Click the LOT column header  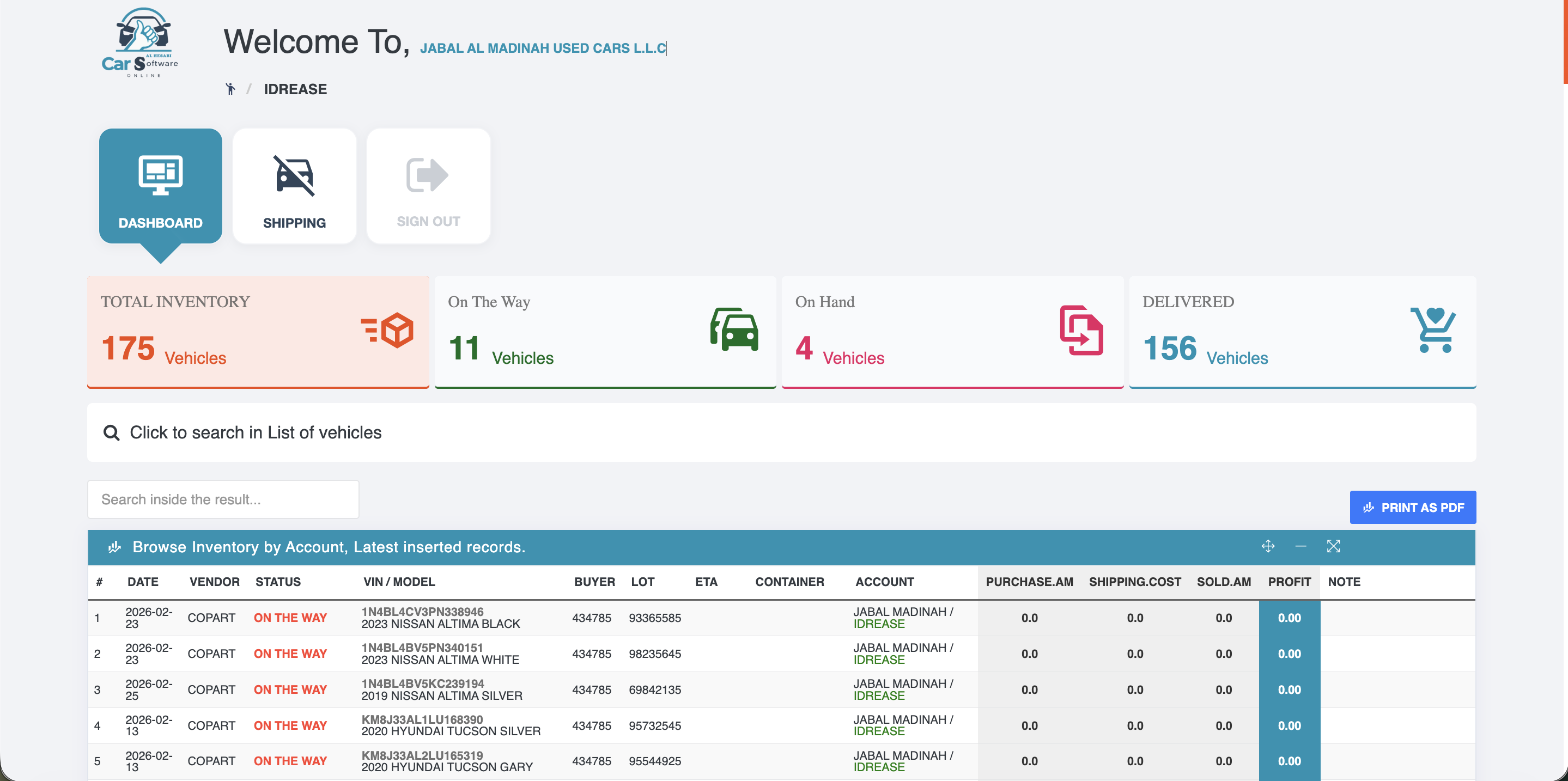point(643,582)
